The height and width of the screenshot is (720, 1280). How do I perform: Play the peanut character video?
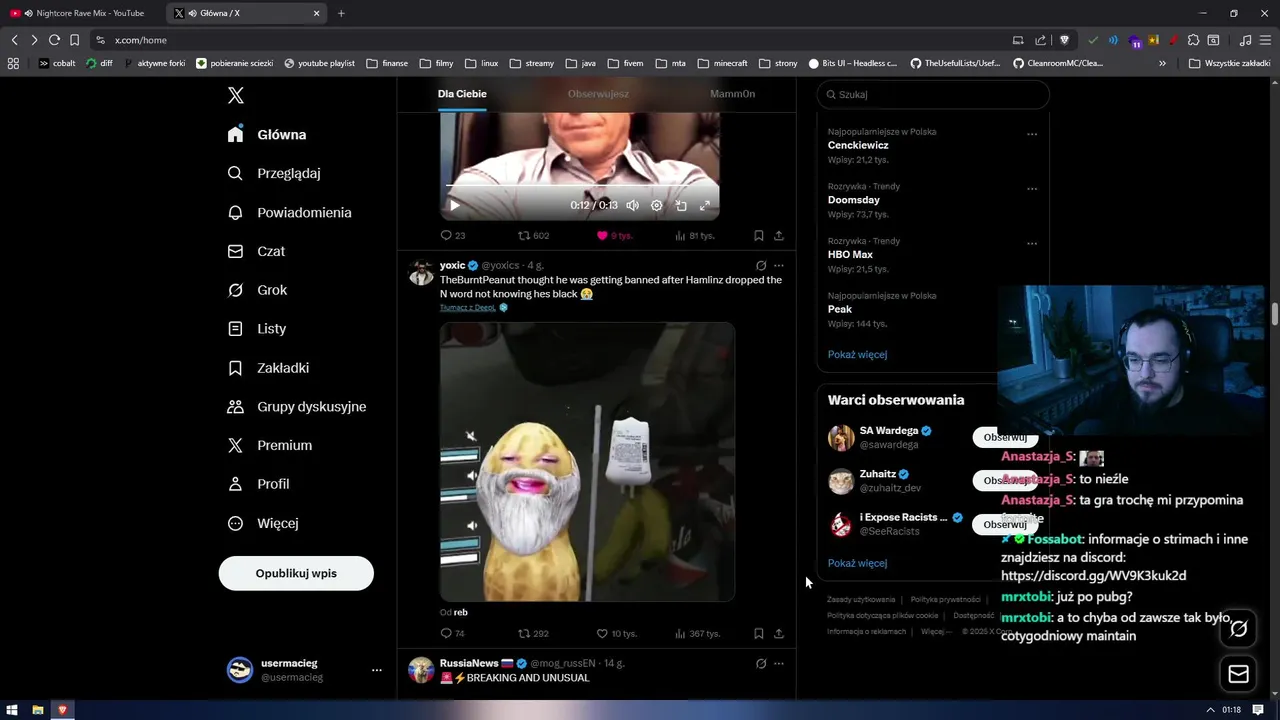pyautogui.click(x=587, y=461)
